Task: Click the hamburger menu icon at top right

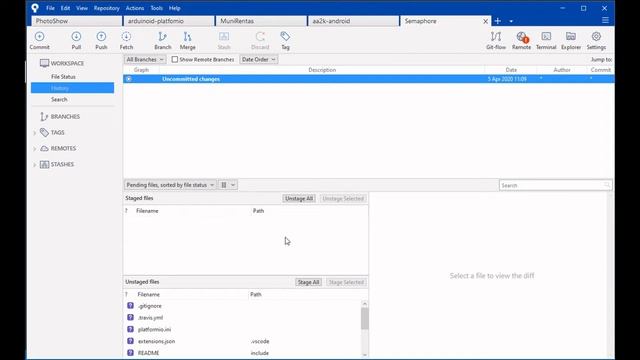Action: 605,20
